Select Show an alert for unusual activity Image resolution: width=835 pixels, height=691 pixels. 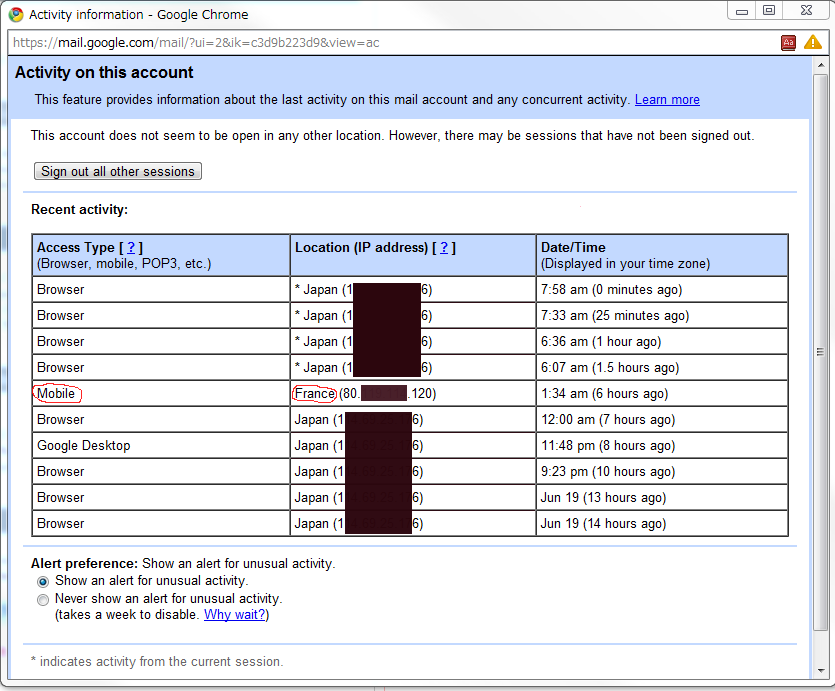pos(43,581)
